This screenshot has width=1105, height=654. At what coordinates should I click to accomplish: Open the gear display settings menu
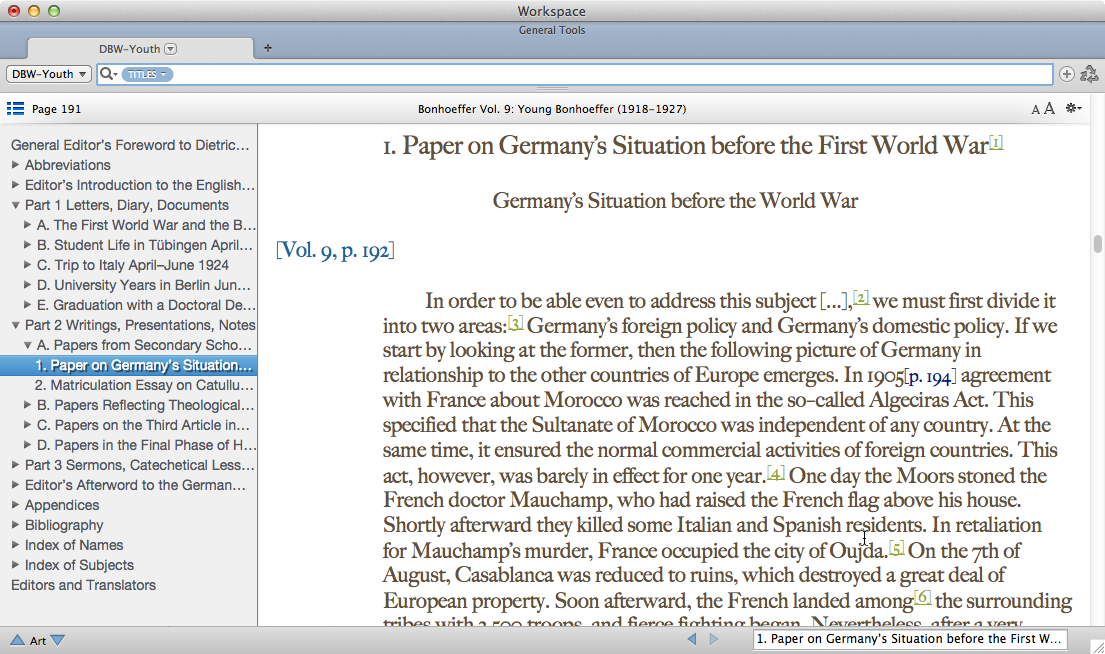(1073, 108)
